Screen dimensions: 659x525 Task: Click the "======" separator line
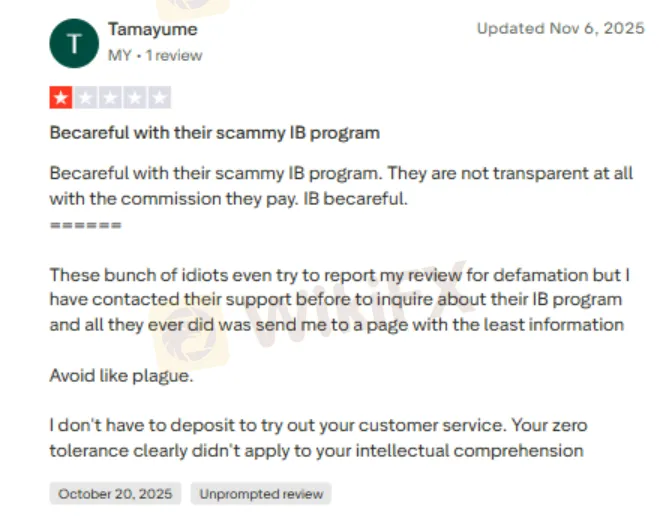click(x=85, y=226)
